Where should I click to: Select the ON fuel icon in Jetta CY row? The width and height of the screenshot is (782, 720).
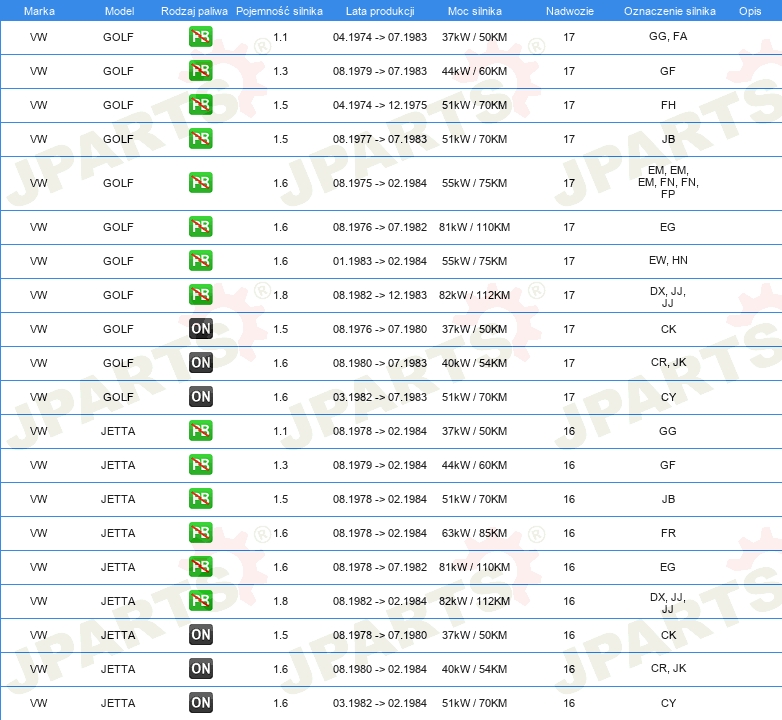click(200, 703)
